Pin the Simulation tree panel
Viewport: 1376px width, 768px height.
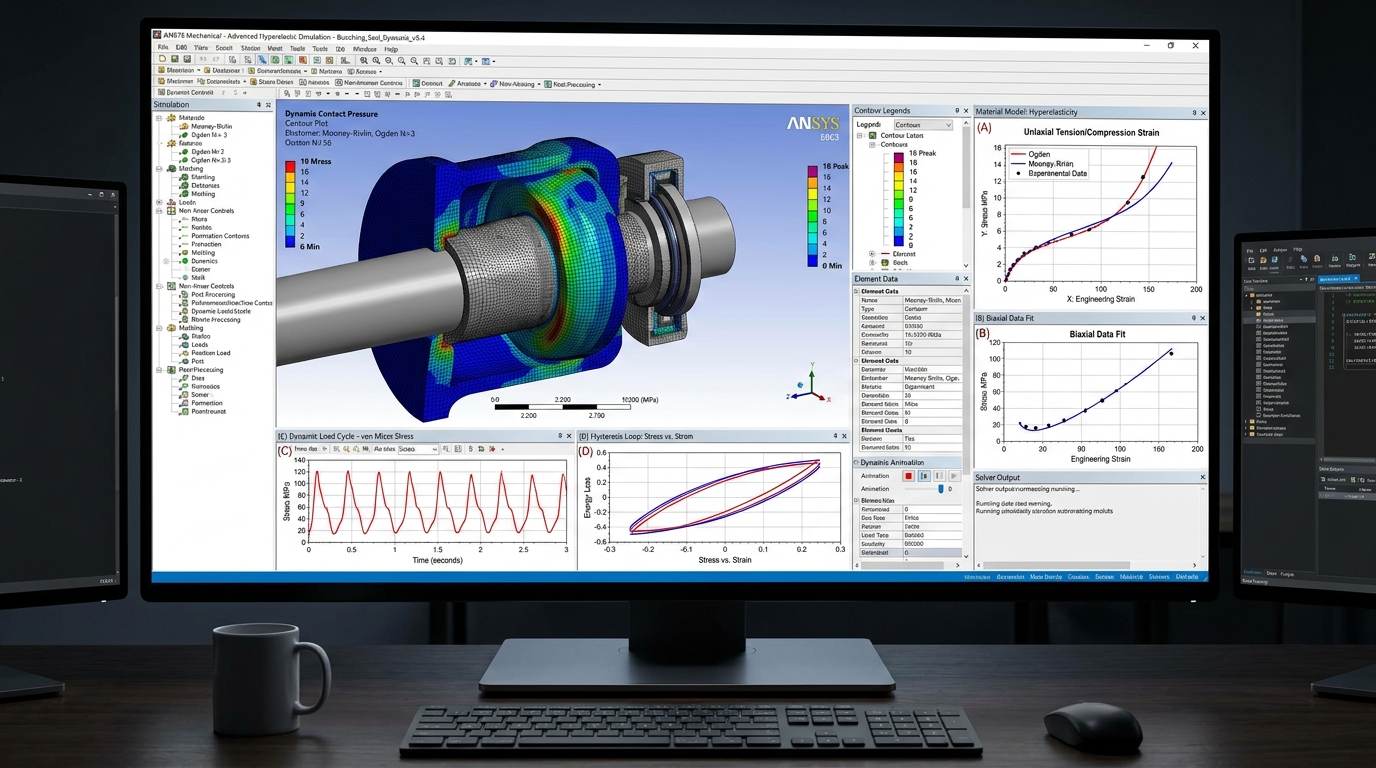(258, 104)
